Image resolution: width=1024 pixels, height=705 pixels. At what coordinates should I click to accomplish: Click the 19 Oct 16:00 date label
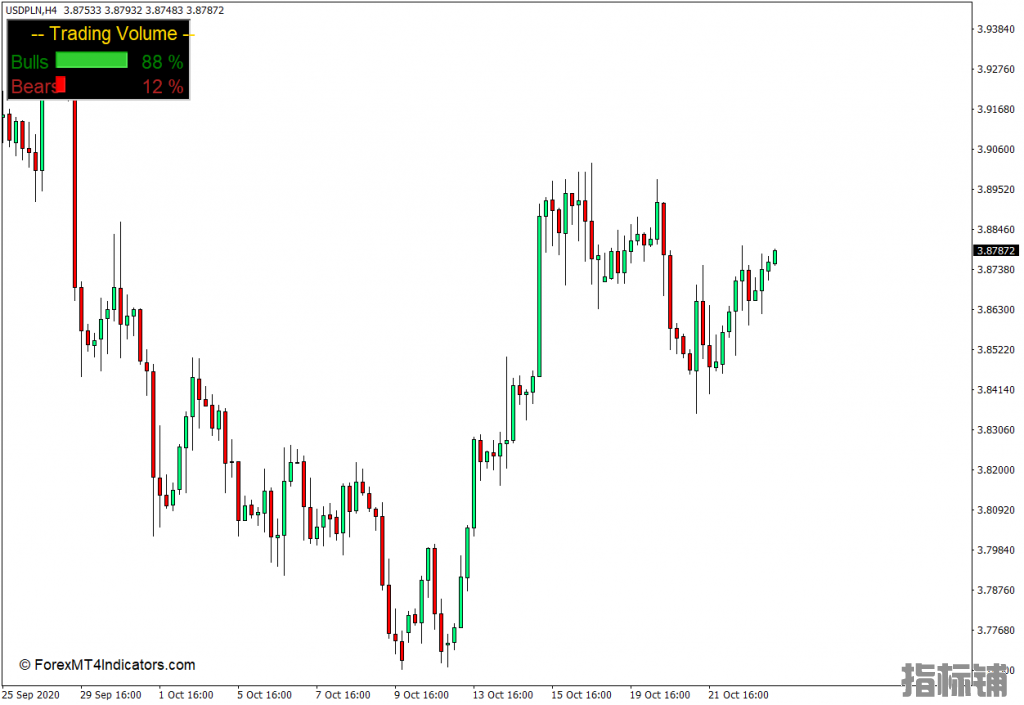coord(660,695)
